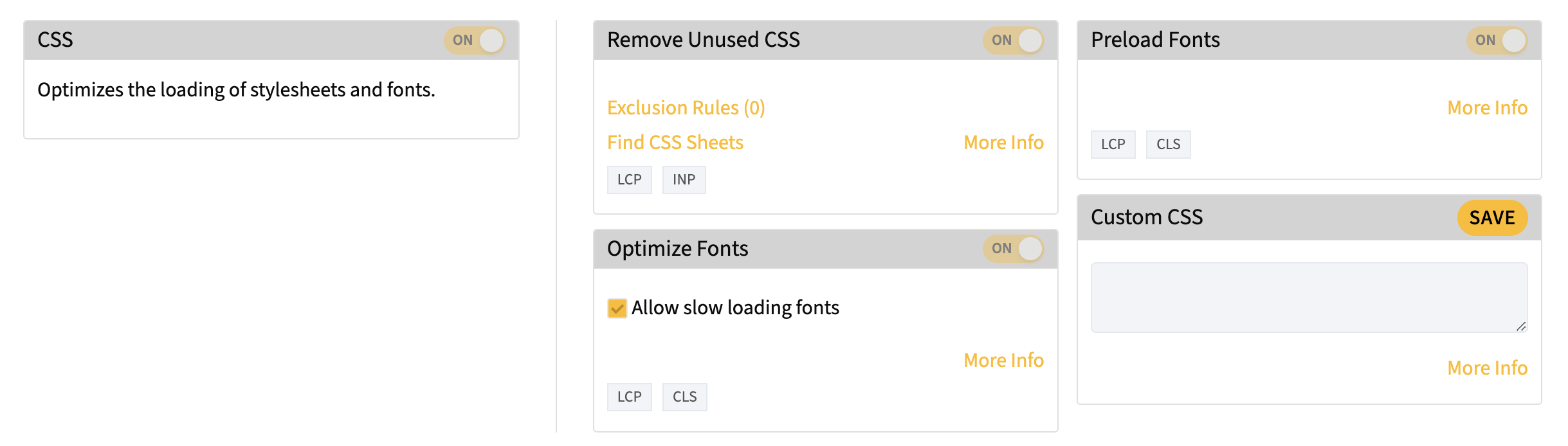Image resolution: width=1568 pixels, height=446 pixels.
Task: Save the Custom CSS
Action: pyautogui.click(x=1492, y=218)
